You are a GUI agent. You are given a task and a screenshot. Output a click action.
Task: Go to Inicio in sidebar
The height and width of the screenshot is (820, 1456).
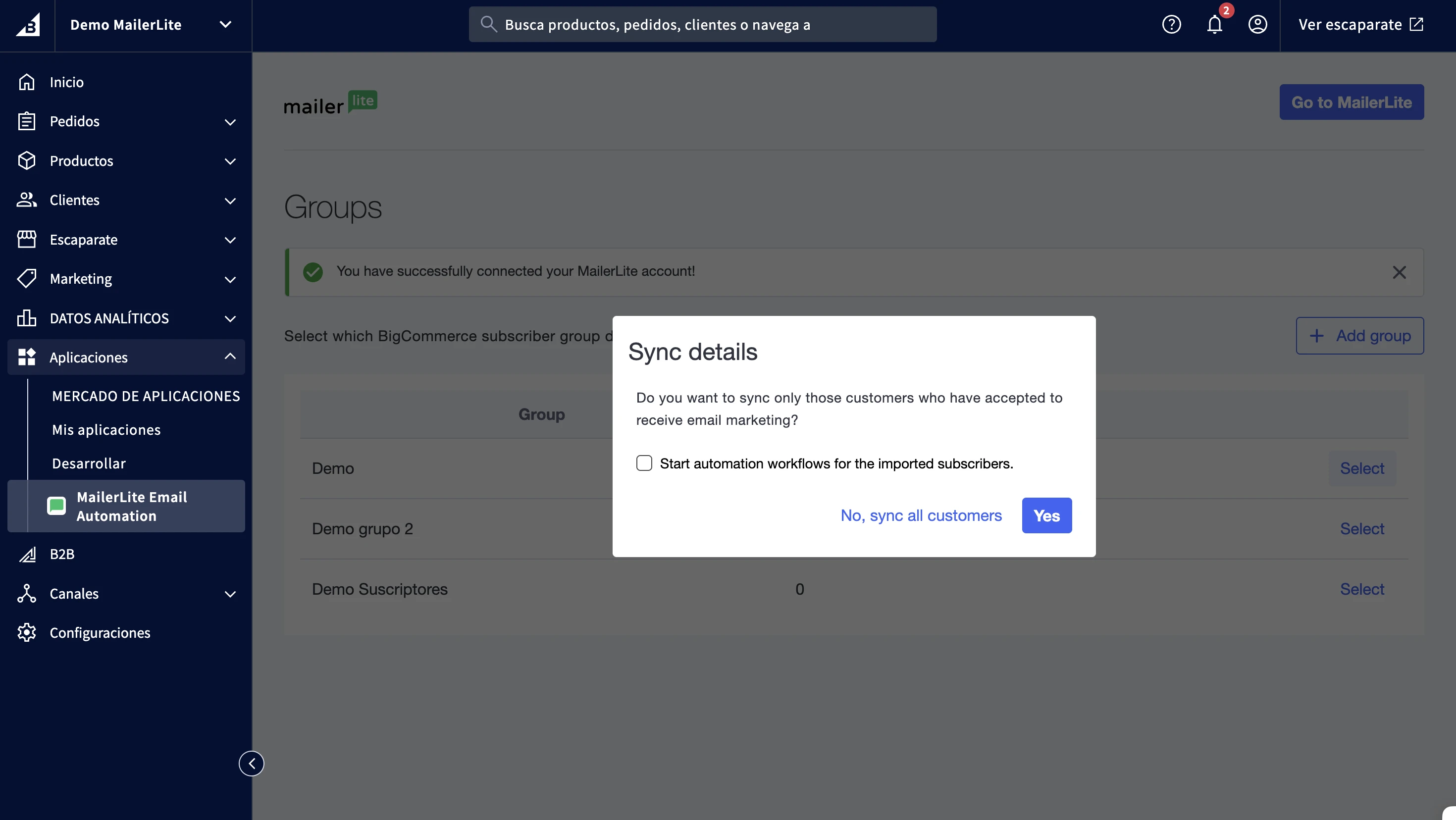(67, 82)
